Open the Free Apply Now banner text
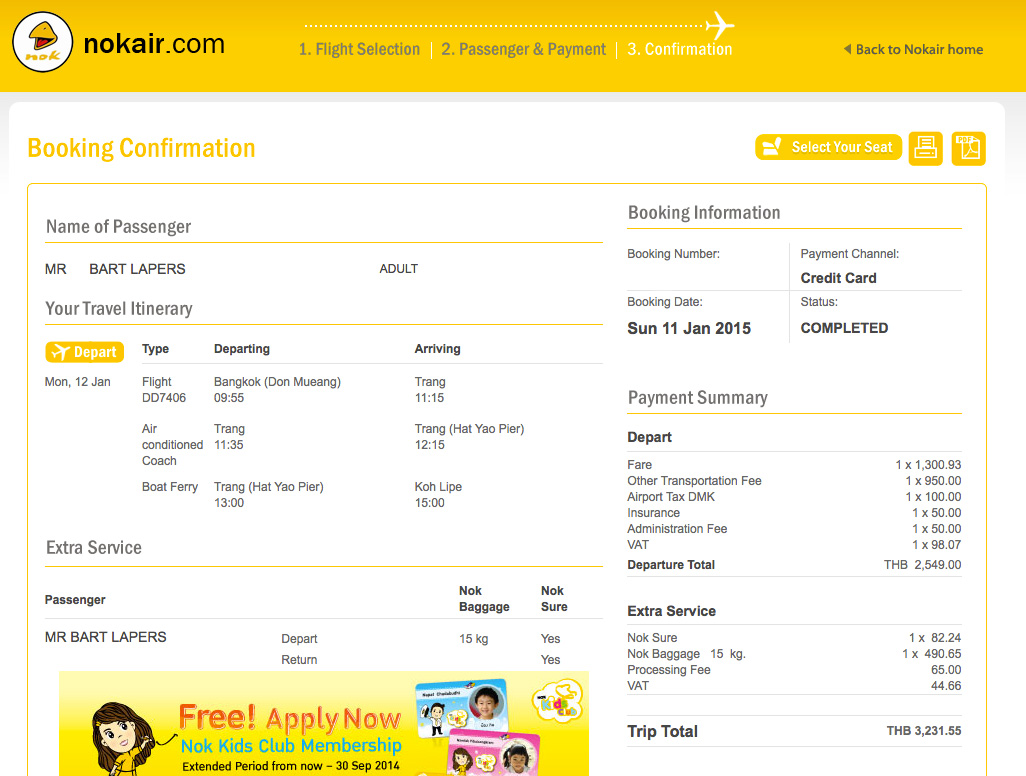 [x=290, y=718]
